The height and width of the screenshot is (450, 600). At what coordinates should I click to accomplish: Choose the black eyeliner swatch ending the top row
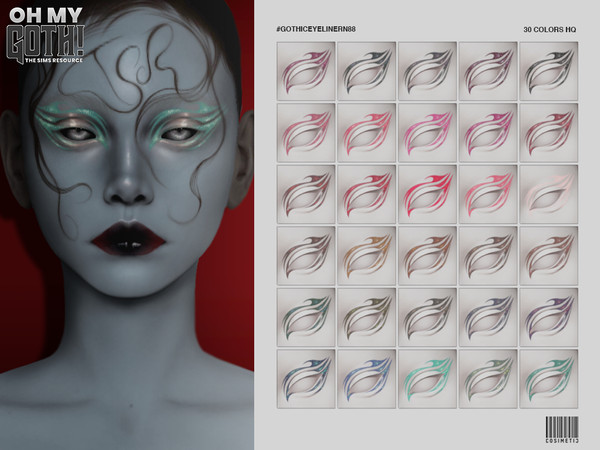550,71
